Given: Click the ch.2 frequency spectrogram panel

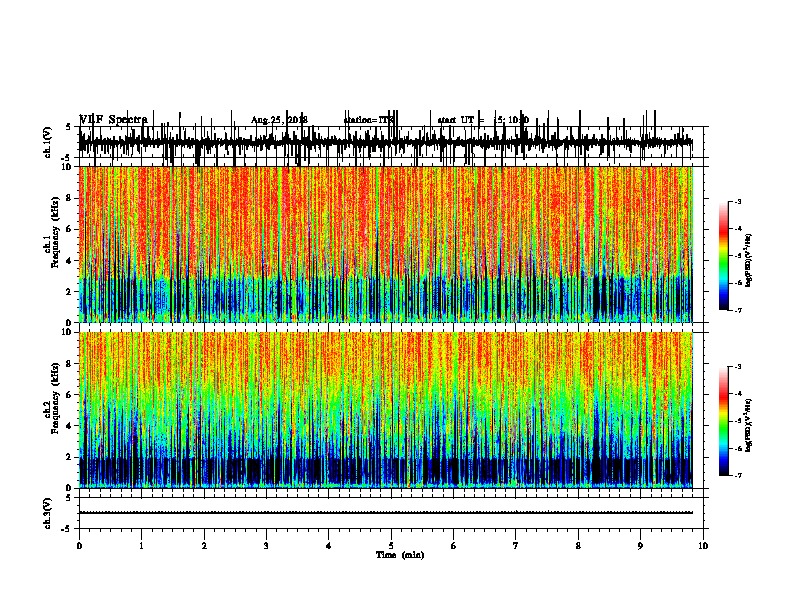Looking at the screenshot, I should click(x=386, y=410).
